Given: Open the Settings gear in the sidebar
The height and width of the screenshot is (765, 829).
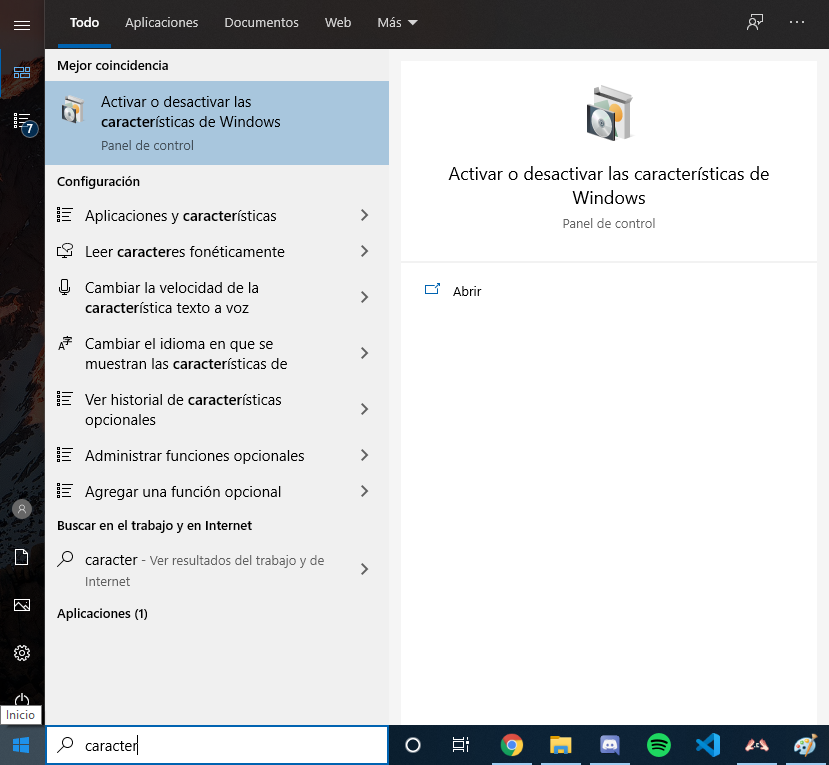Looking at the screenshot, I should click(x=21, y=653).
